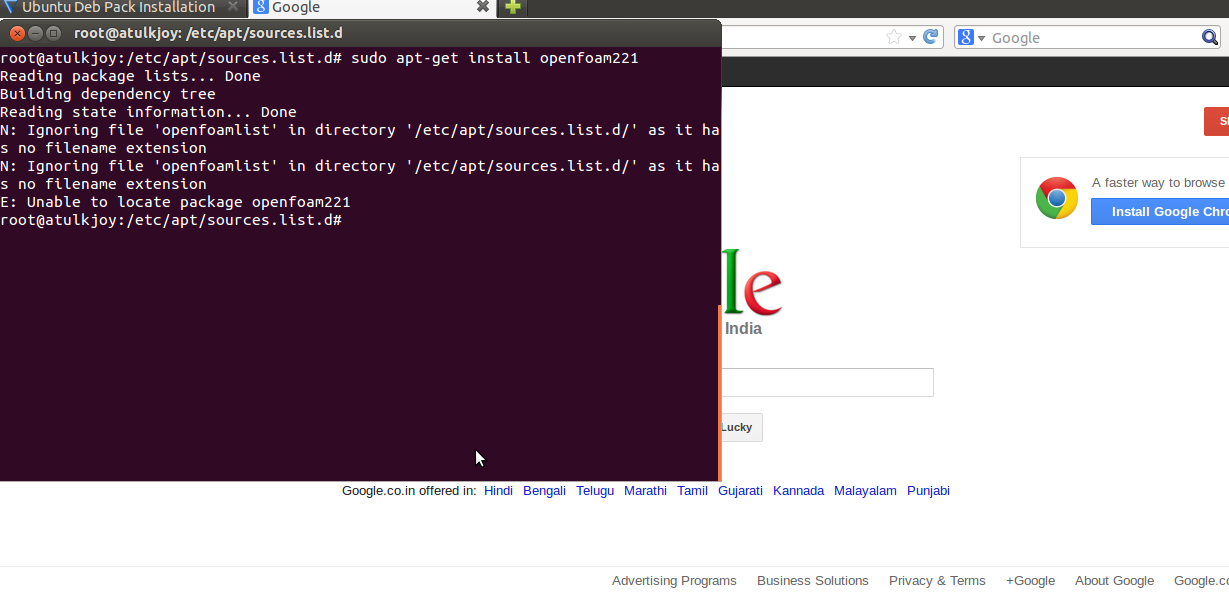Click 'E: Unable to locate package openfoam221' line
This screenshot has height=597, width=1229.
pyautogui.click(x=175, y=202)
